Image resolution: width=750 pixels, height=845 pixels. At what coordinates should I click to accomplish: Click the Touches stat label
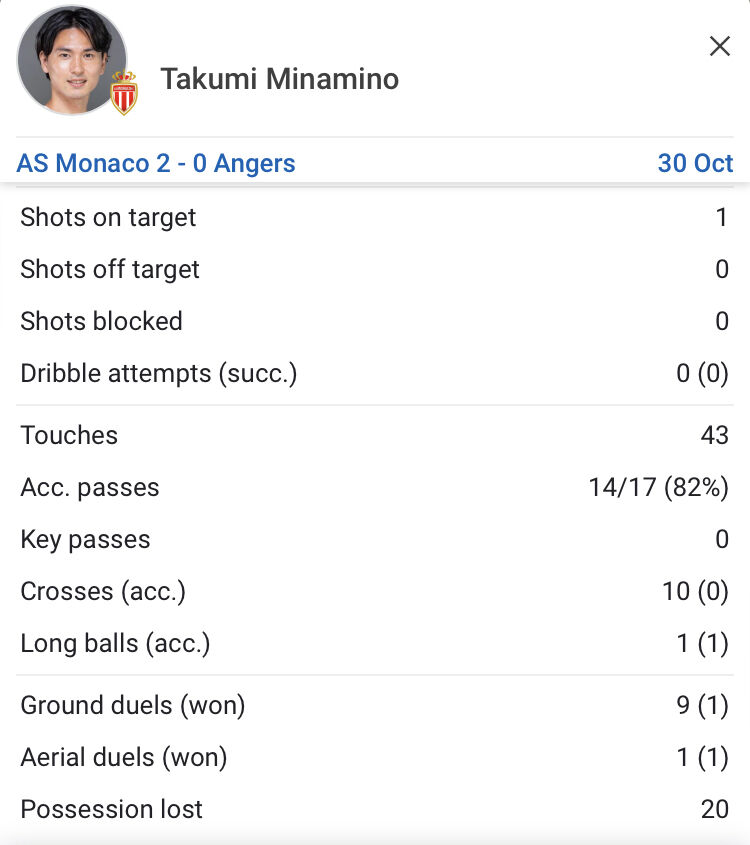pos(69,435)
